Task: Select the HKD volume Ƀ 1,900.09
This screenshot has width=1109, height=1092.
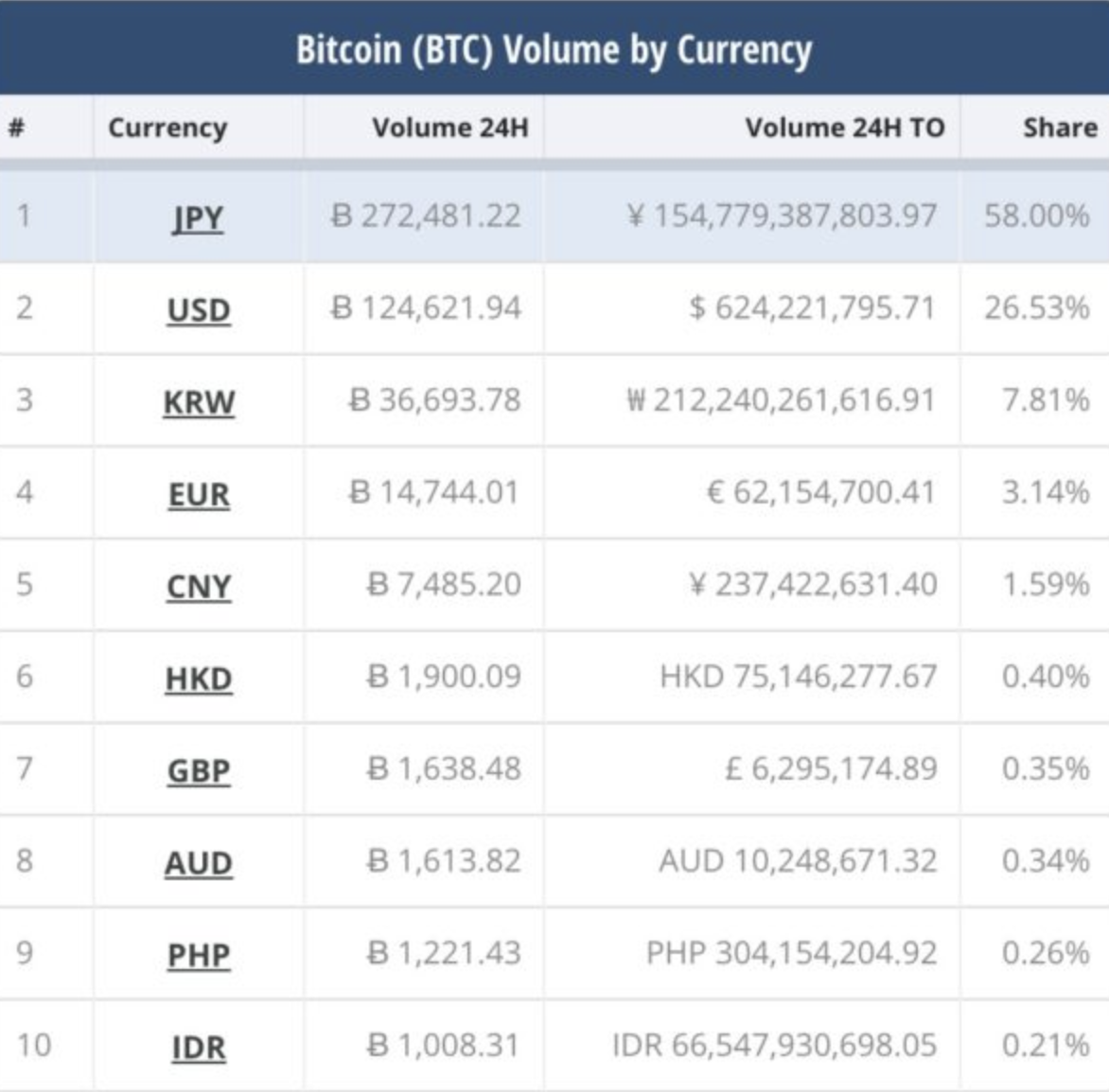Action: pos(444,677)
